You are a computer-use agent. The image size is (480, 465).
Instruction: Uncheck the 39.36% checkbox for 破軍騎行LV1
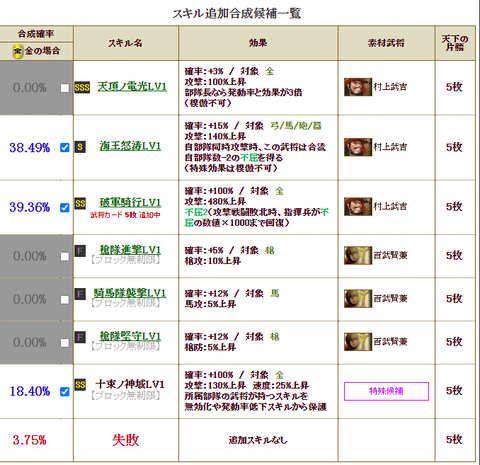(65, 208)
